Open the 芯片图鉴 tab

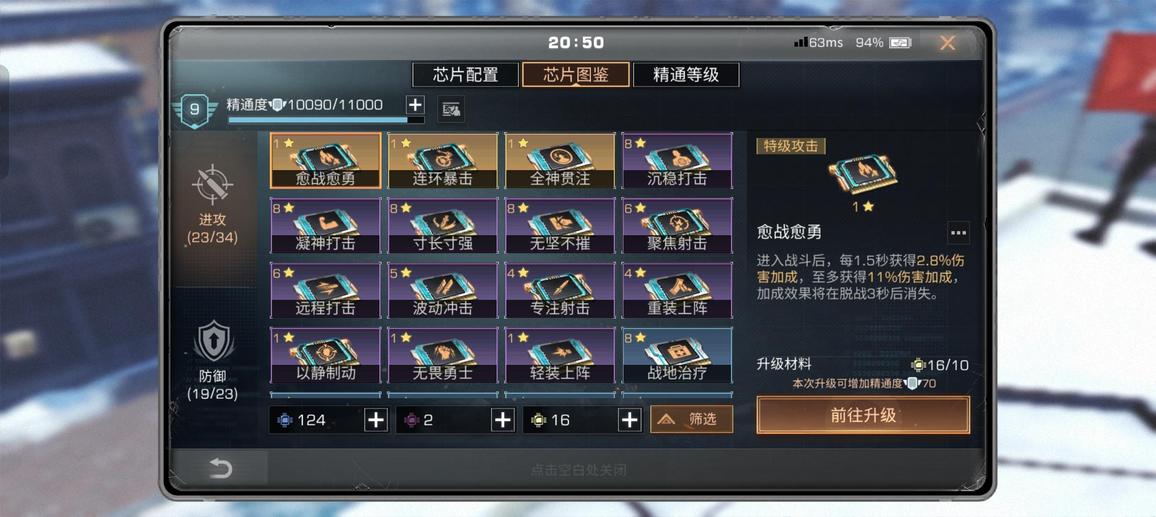click(x=576, y=74)
